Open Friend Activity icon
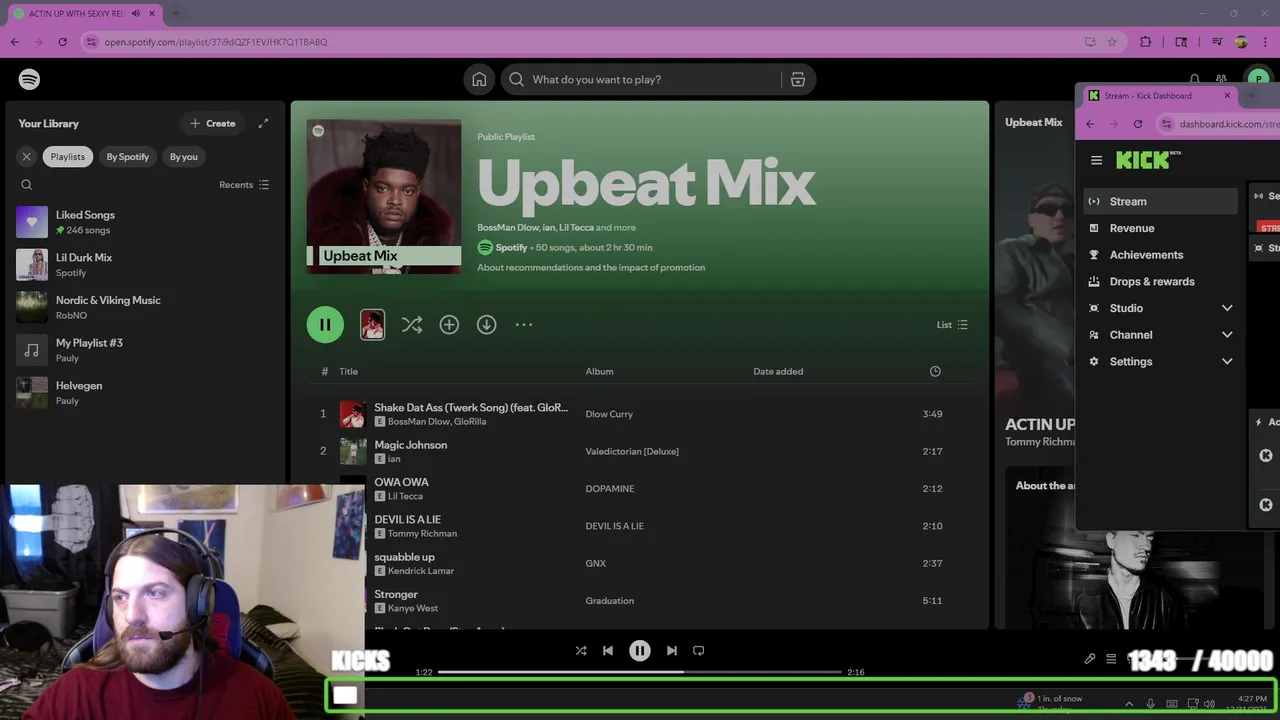 1221,79
